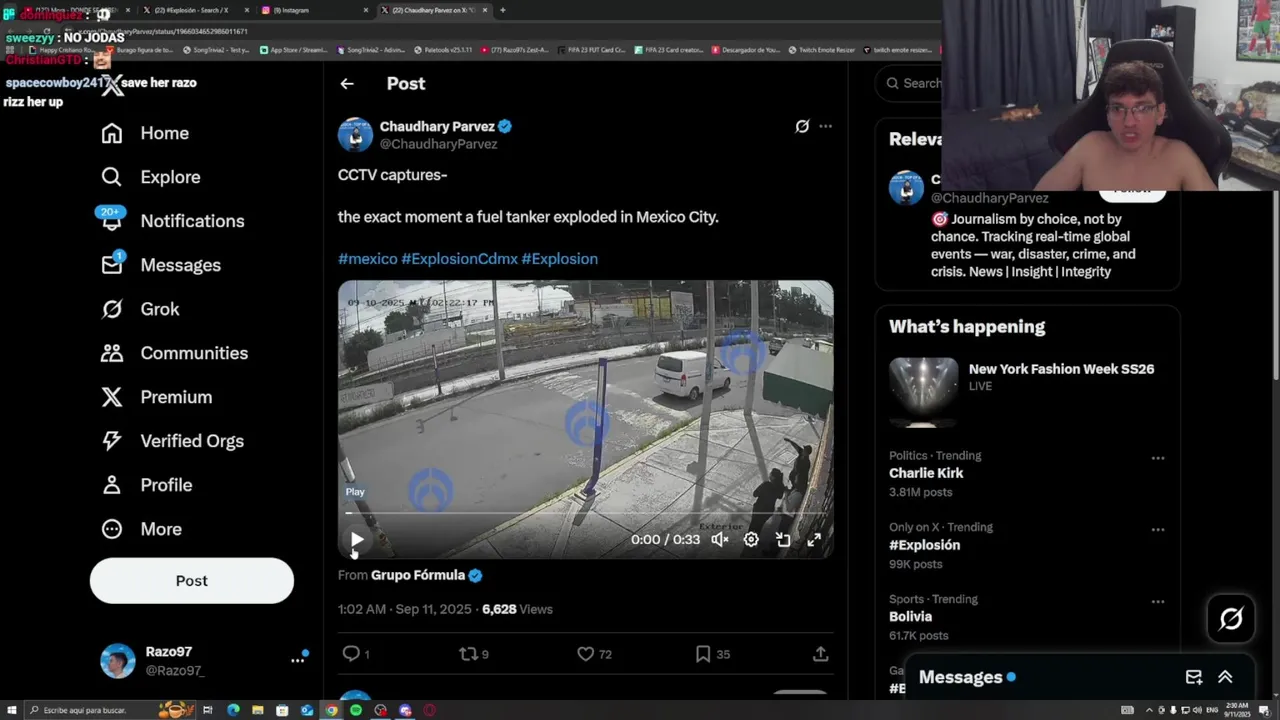
Task: Click the white Post button
Action: [x=192, y=581]
